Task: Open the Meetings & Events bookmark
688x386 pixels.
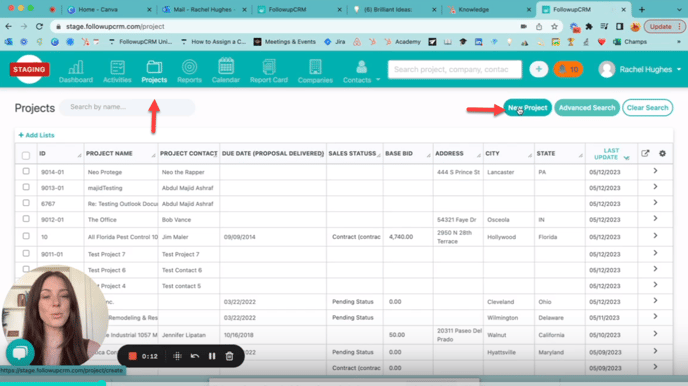Action: (285, 42)
